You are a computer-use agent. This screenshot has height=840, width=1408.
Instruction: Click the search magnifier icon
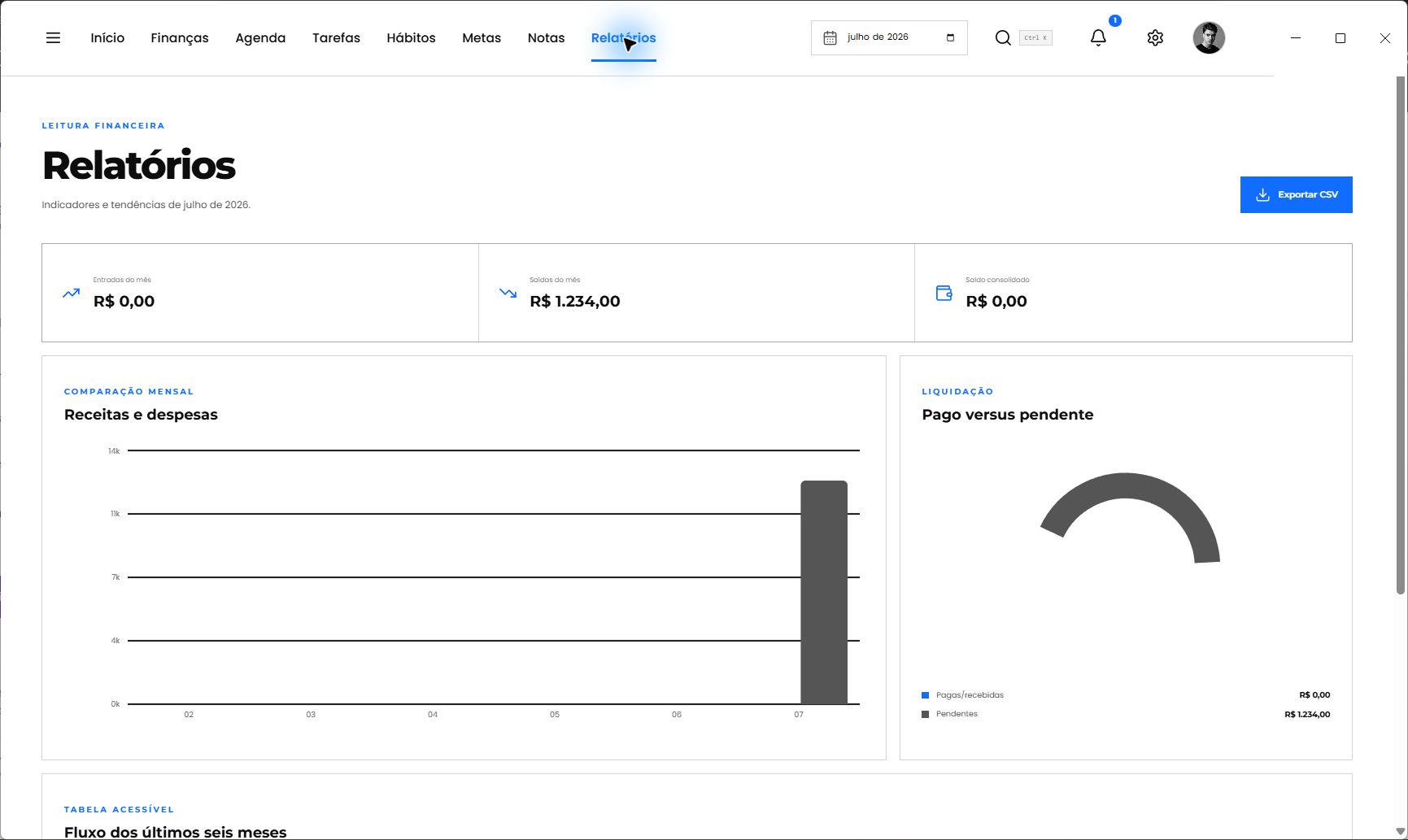tap(1003, 38)
